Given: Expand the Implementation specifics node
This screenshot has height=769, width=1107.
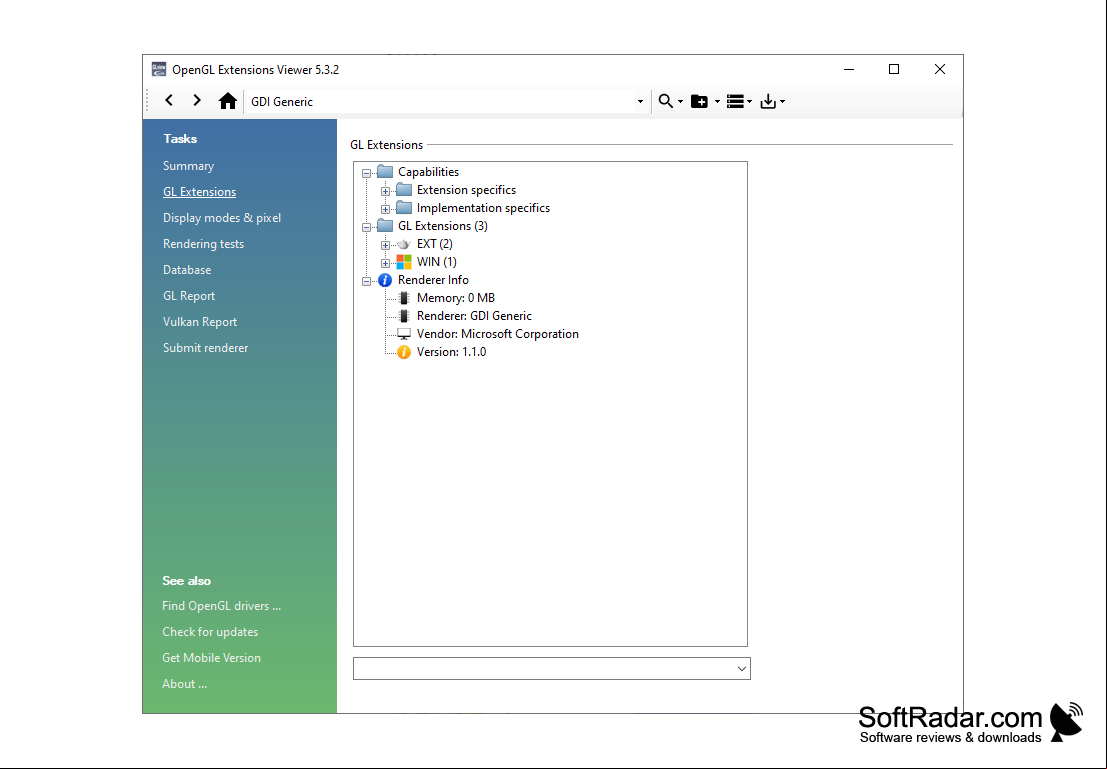Looking at the screenshot, I should 385,209.
